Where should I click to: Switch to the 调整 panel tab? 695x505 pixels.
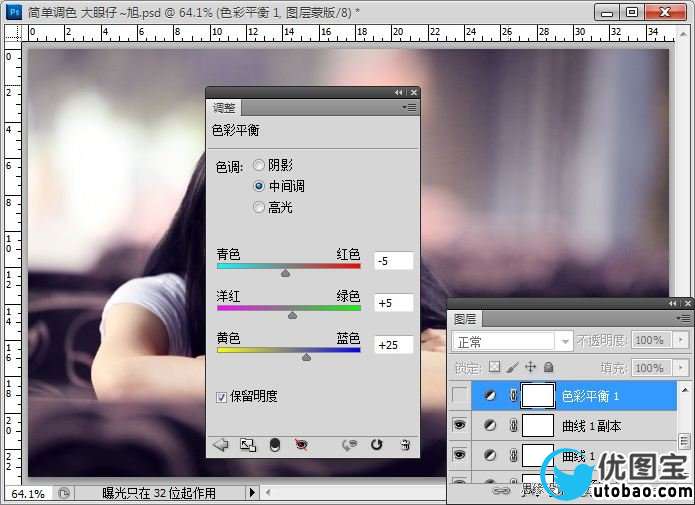pyautogui.click(x=223, y=107)
